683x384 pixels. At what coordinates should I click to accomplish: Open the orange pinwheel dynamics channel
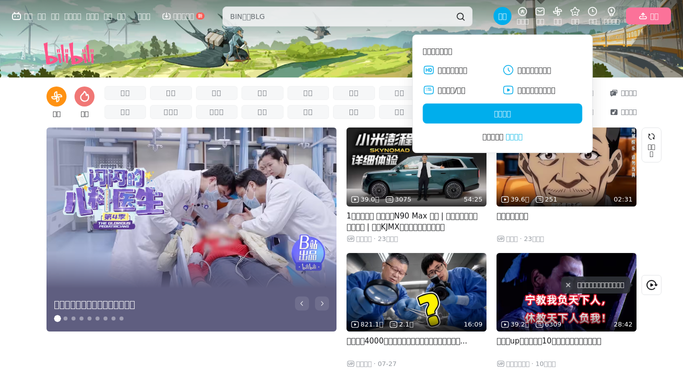(57, 97)
